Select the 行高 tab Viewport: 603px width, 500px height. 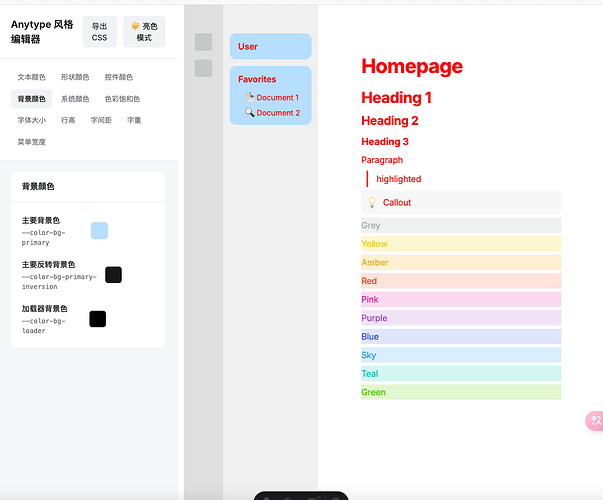pos(68,120)
